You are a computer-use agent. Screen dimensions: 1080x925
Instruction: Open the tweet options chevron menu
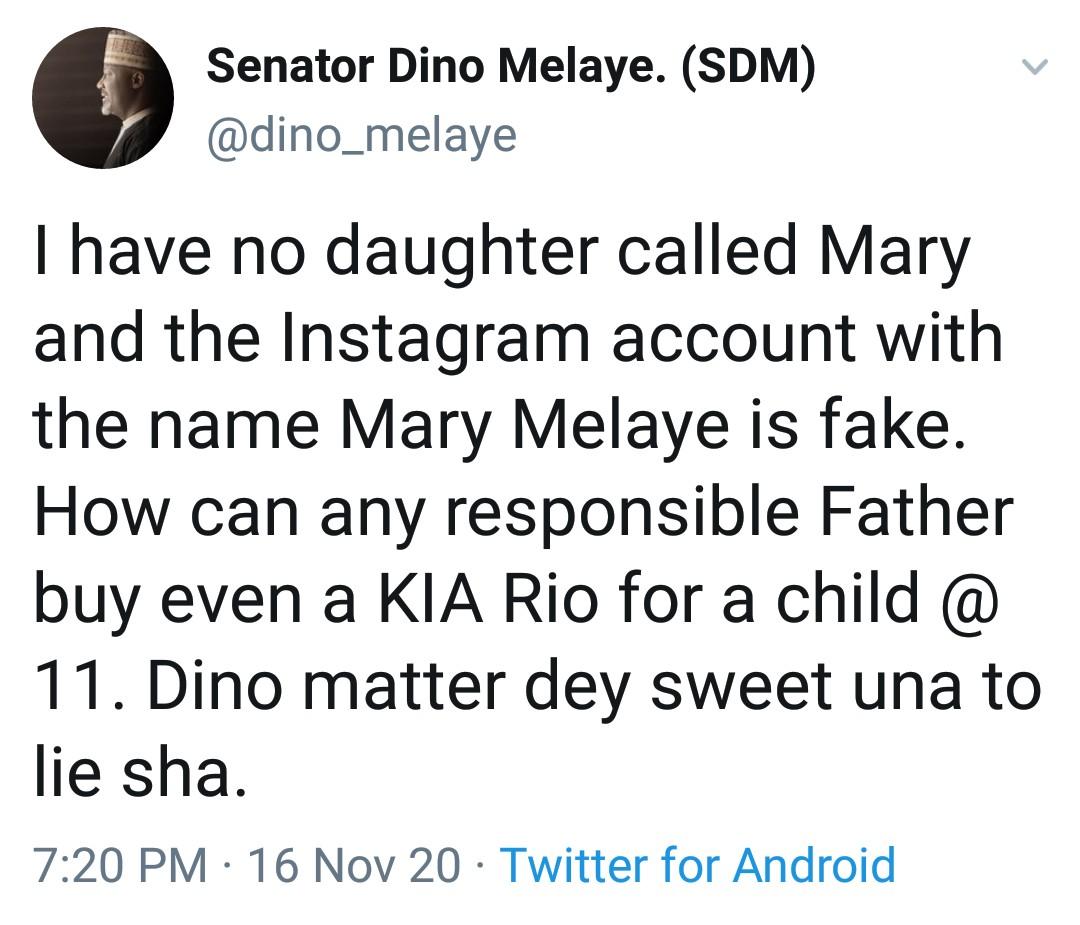(x=1034, y=68)
